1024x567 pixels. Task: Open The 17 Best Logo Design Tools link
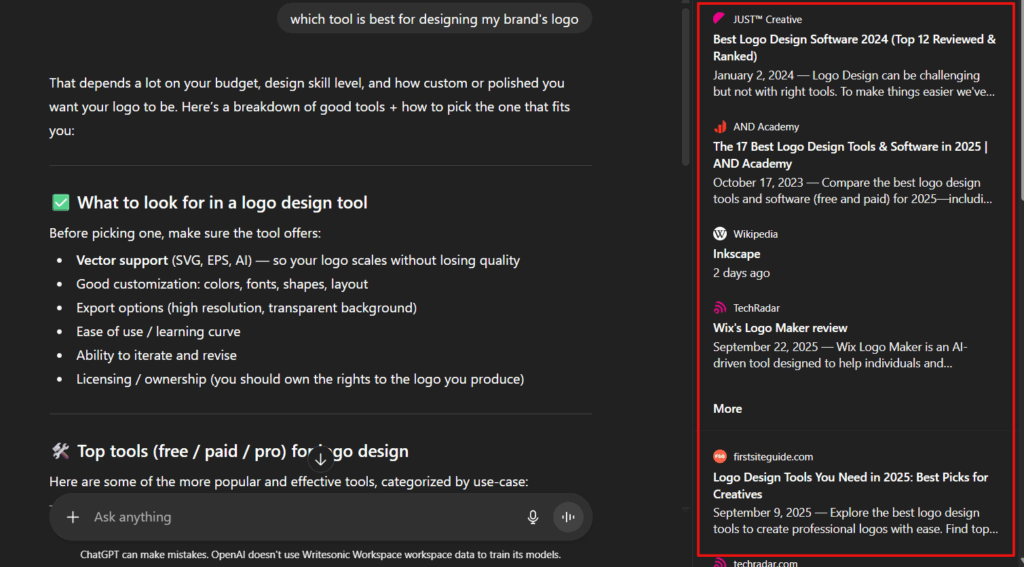[x=850, y=155]
